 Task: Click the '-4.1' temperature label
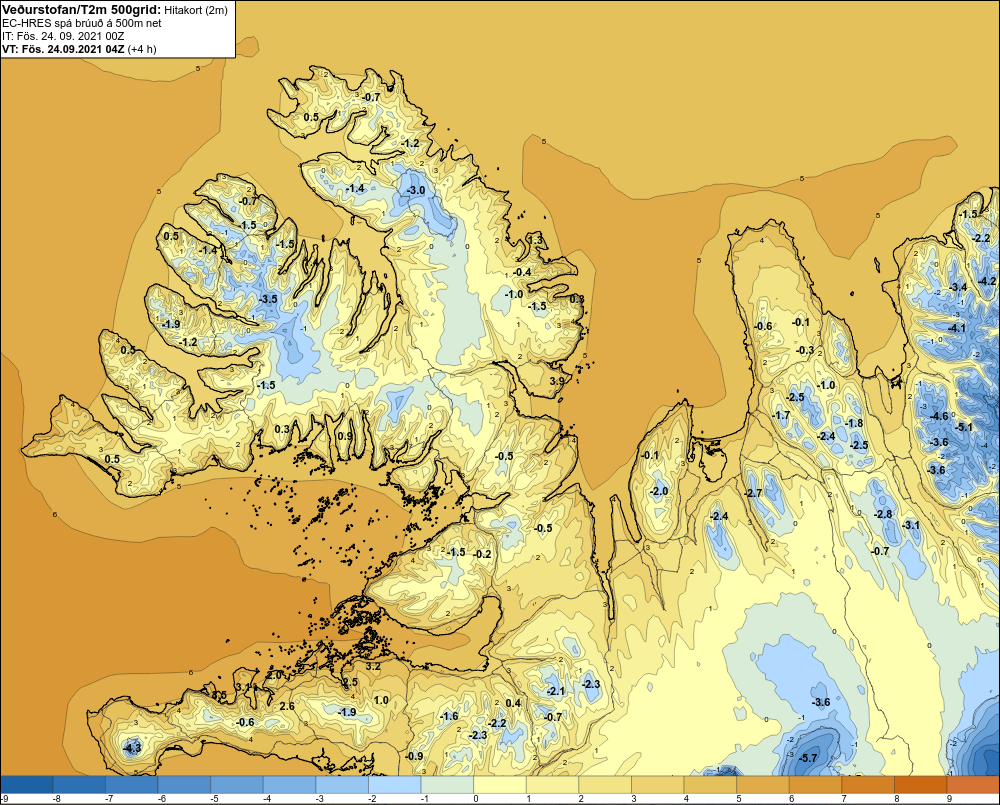coord(957,329)
